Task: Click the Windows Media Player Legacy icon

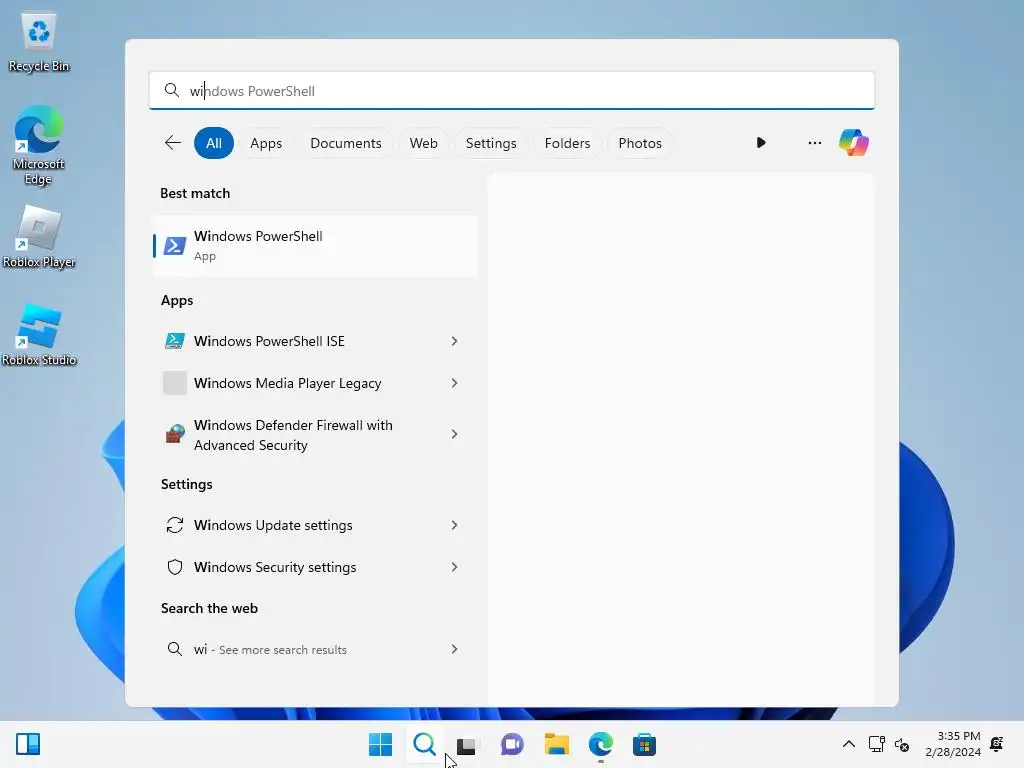Action: tap(174, 383)
